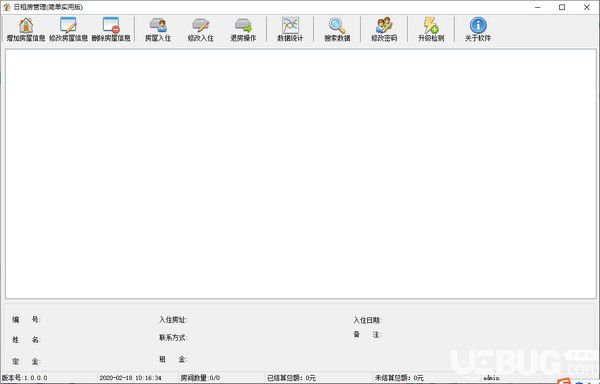Click the 定 金 label
Viewport: 600px width, 384px height.
(26, 361)
